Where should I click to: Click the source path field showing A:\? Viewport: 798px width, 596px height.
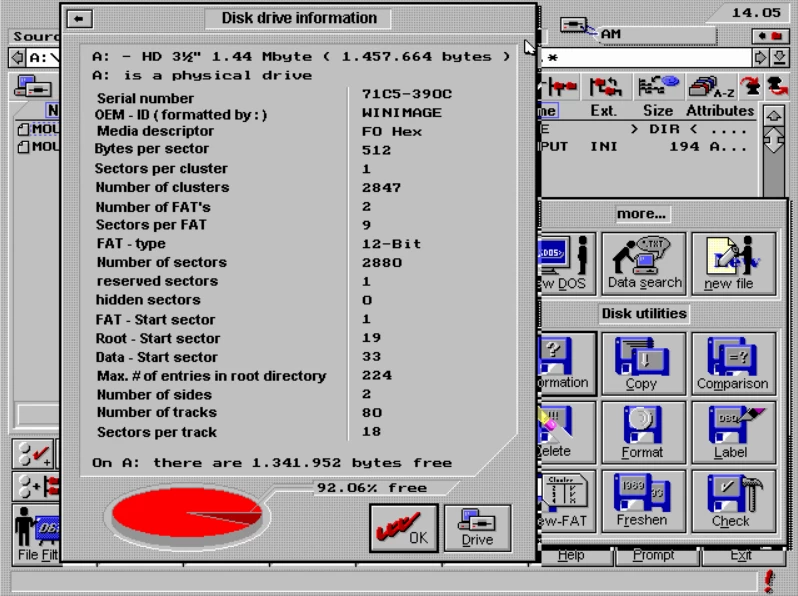coord(43,58)
